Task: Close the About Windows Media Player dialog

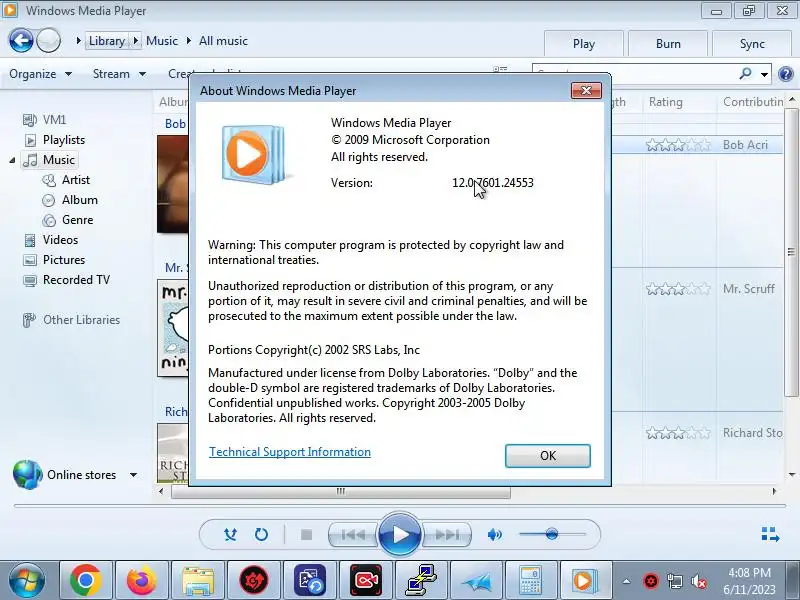Action: coord(586,90)
